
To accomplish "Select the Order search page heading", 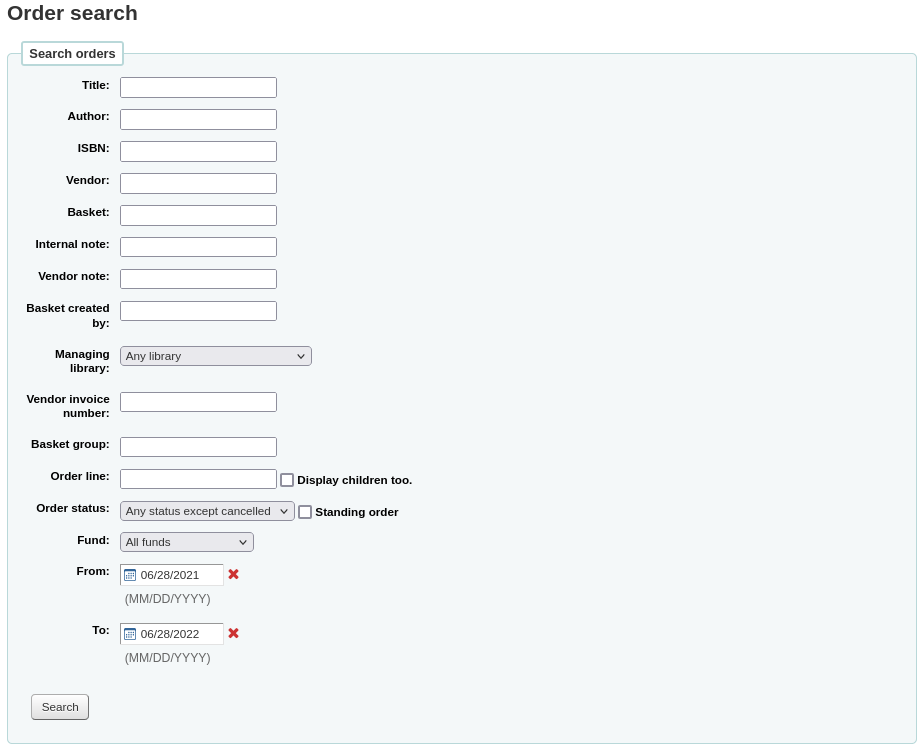I will point(71,13).
